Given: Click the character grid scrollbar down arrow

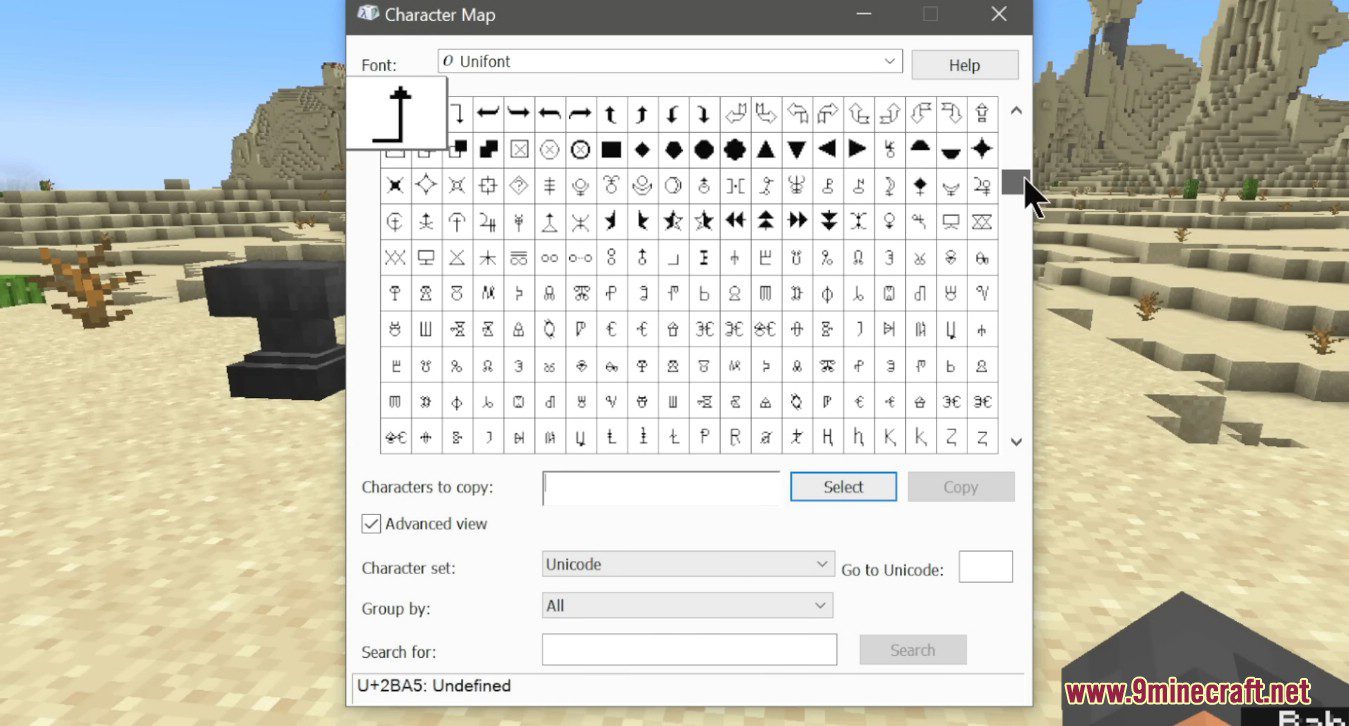Looking at the screenshot, I should [1016, 441].
